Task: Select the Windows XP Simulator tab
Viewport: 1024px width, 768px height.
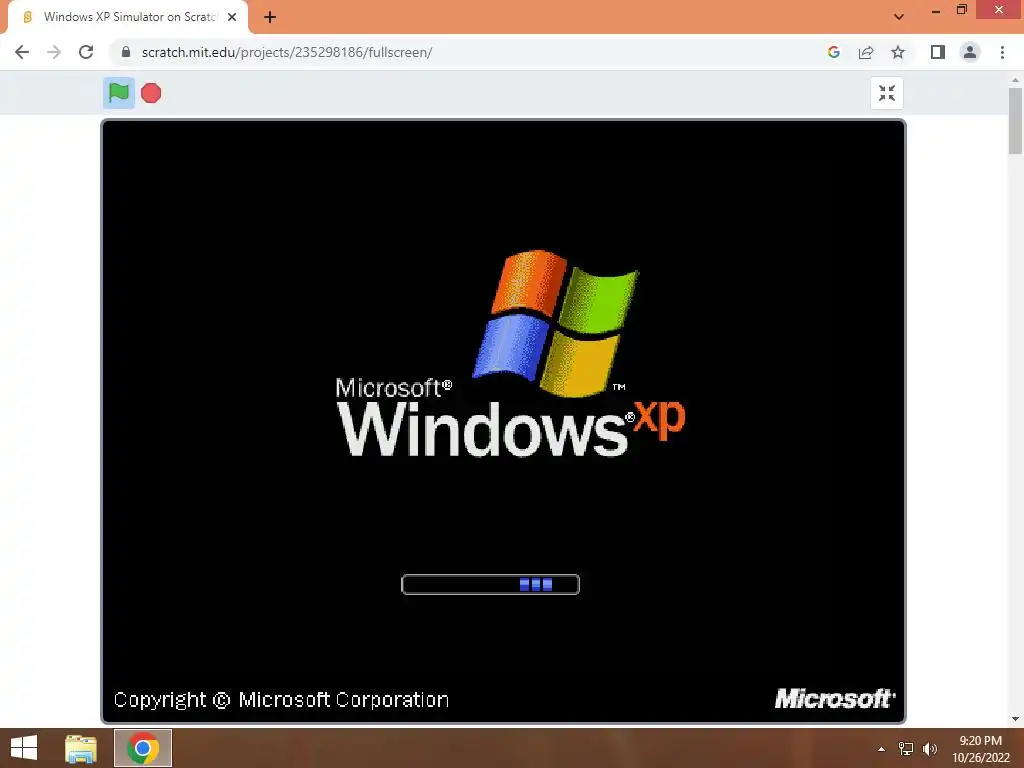Action: [x=129, y=17]
